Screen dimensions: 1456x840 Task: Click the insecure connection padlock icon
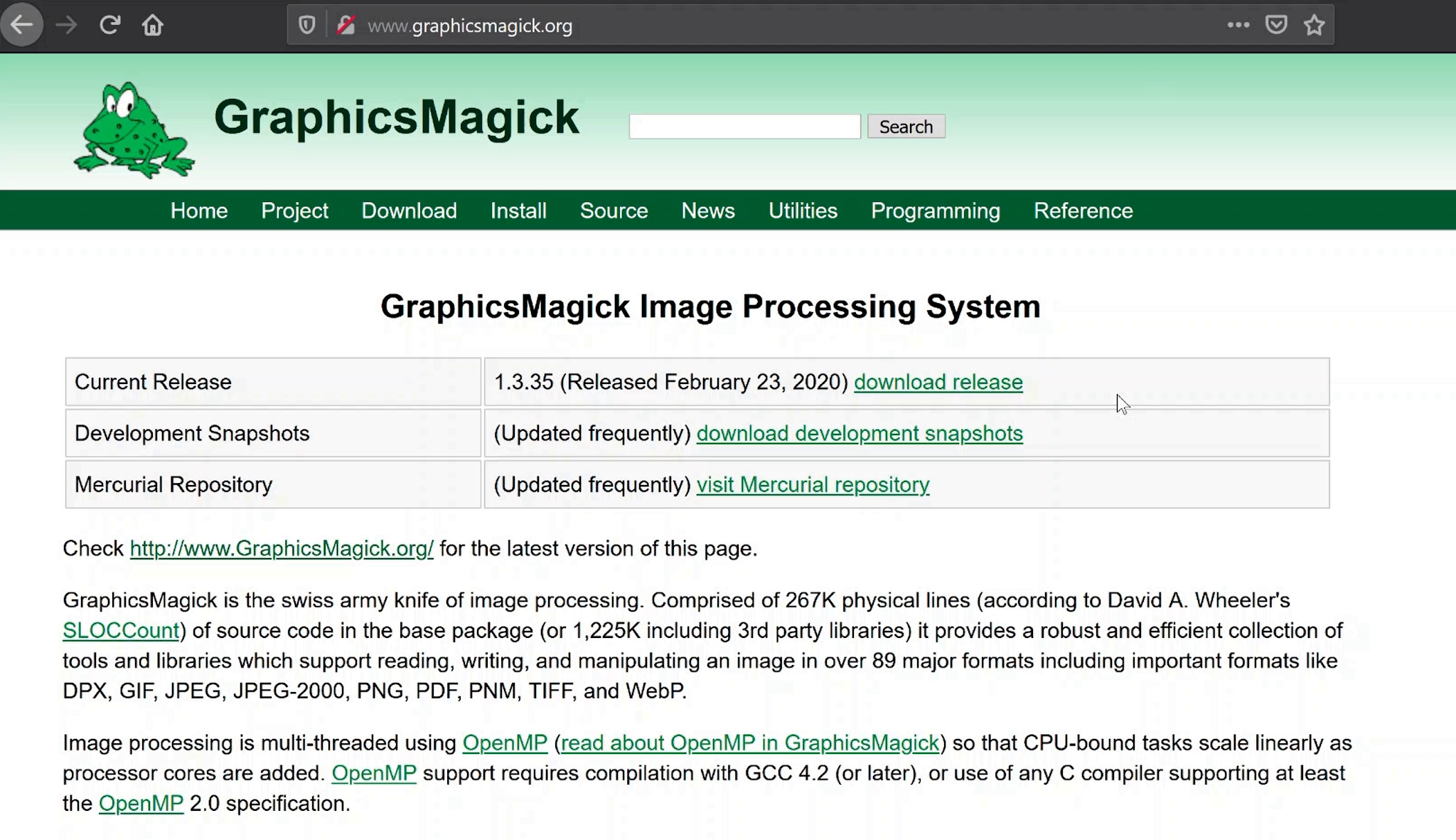(346, 26)
